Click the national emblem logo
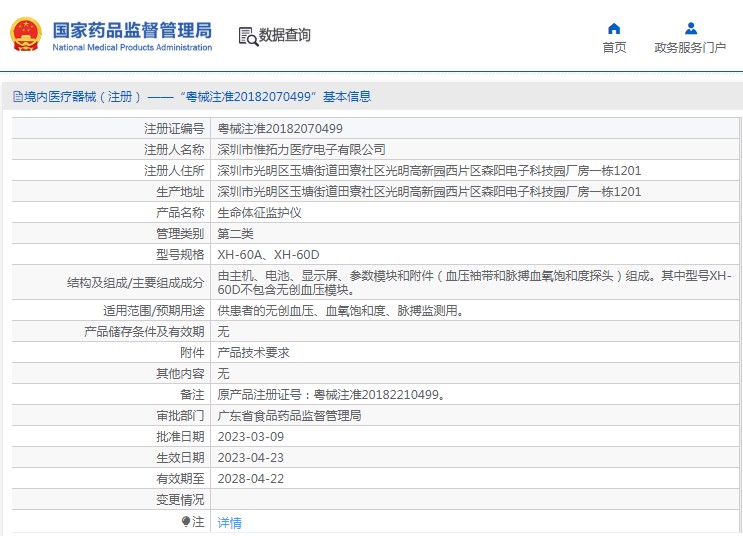 tap(24, 33)
